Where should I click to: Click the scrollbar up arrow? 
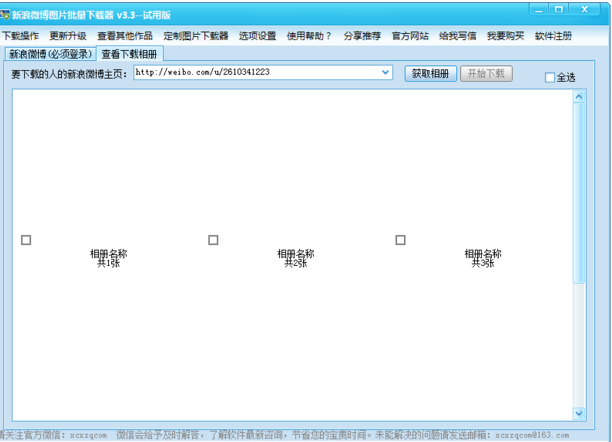(579, 96)
